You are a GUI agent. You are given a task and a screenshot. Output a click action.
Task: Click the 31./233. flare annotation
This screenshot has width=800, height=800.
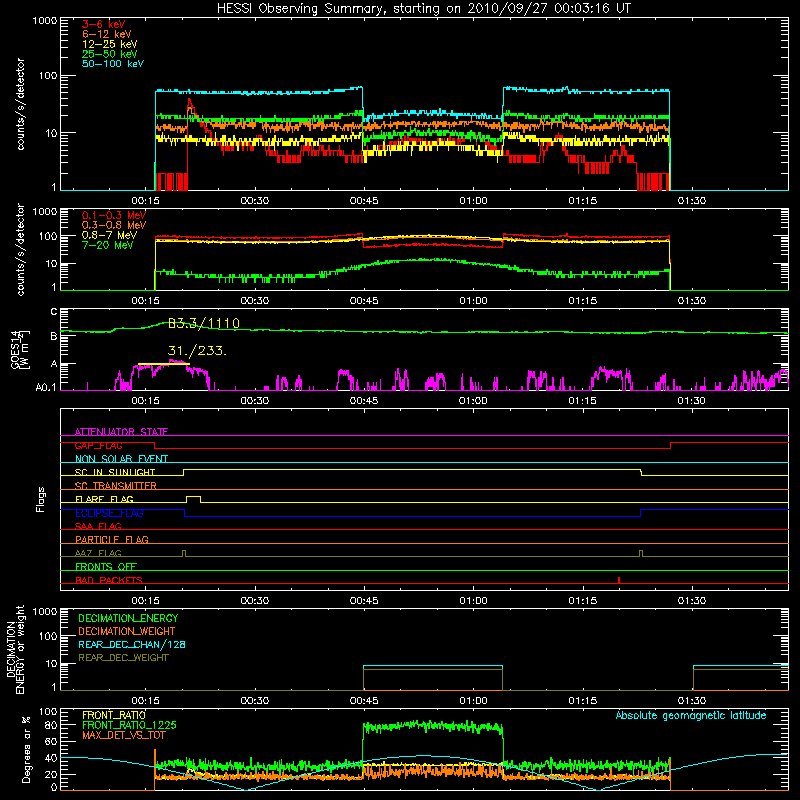pos(197,351)
